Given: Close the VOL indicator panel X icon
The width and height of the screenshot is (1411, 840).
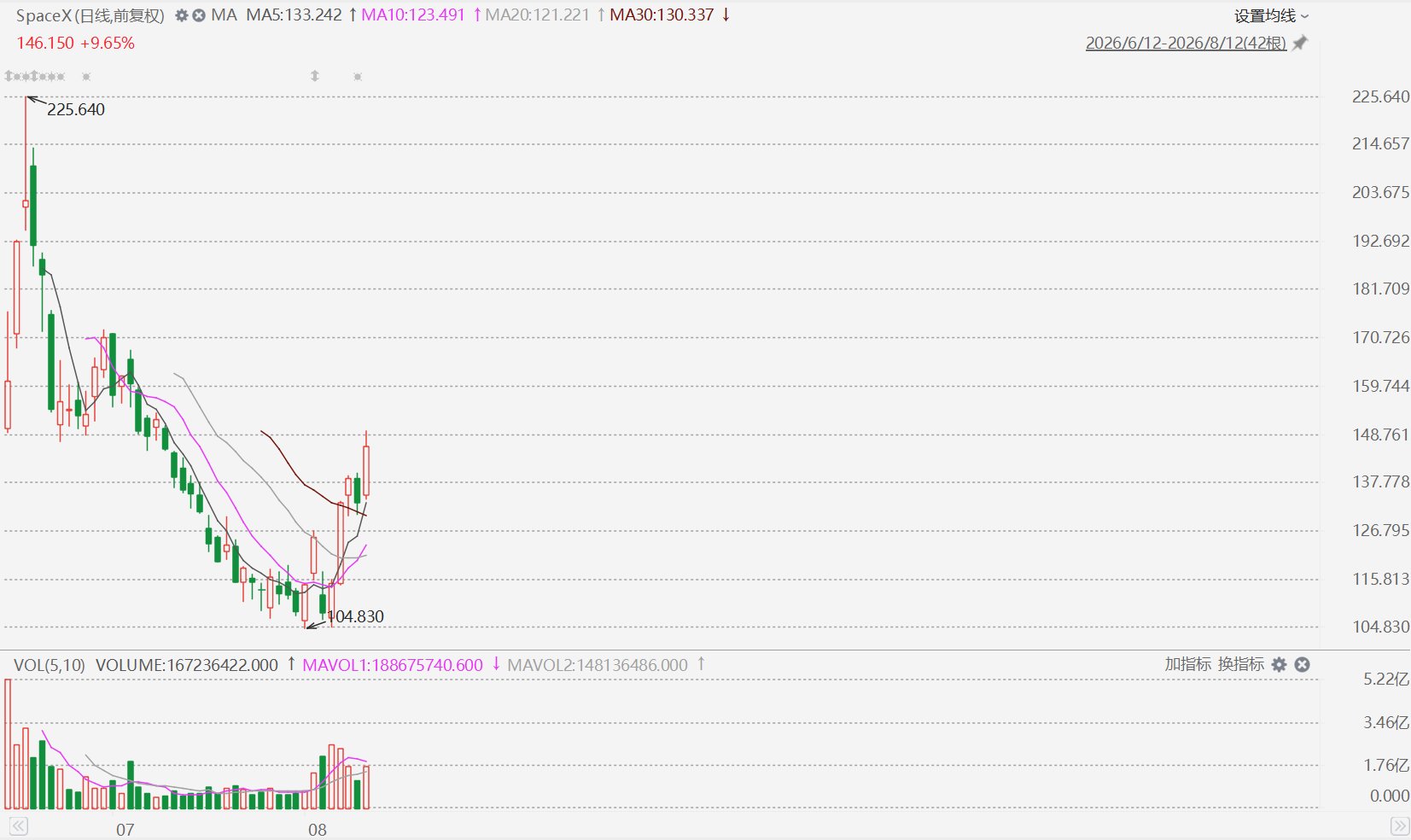Looking at the screenshot, I should [x=1302, y=664].
